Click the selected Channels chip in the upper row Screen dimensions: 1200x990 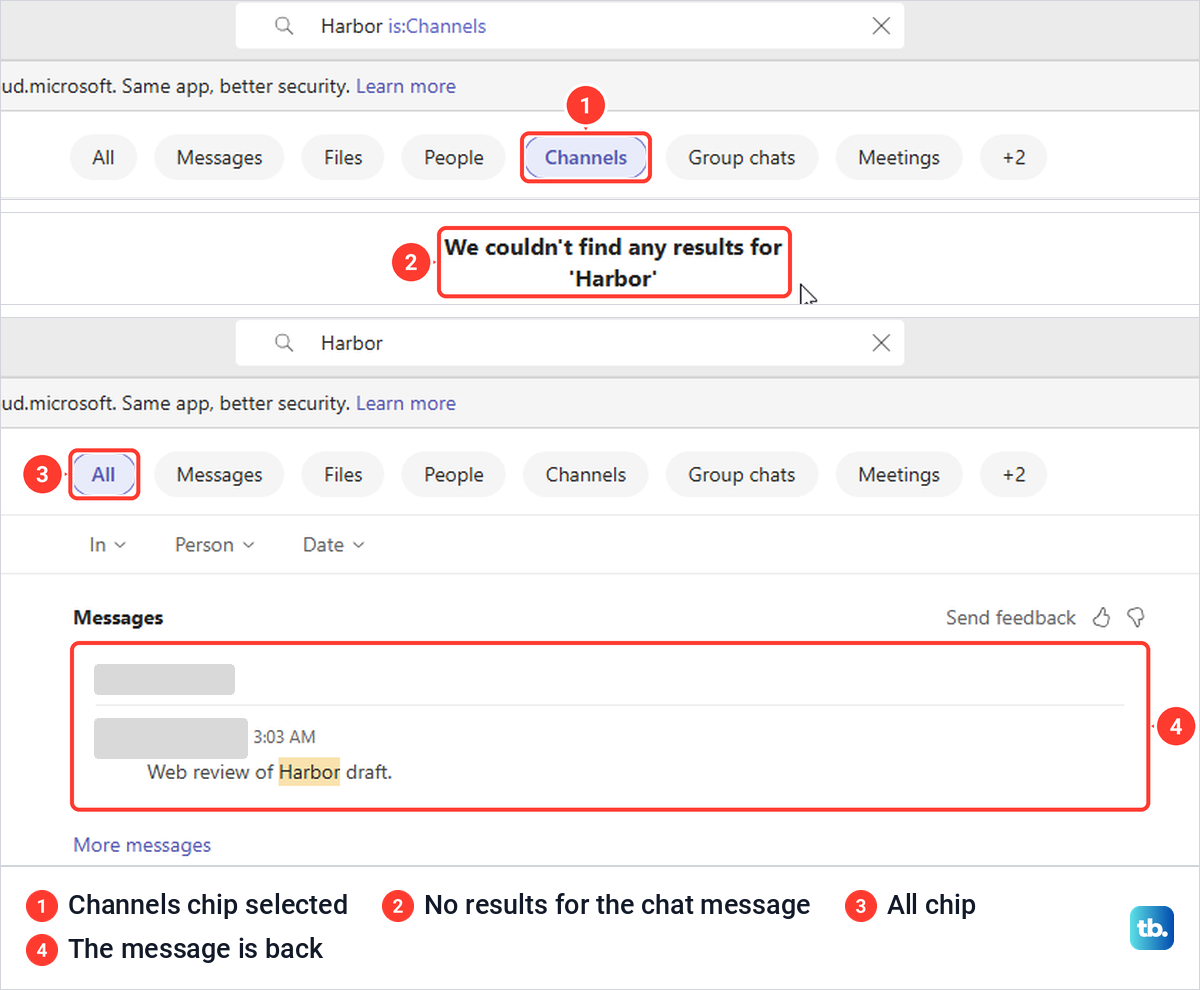click(x=586, y=158)
